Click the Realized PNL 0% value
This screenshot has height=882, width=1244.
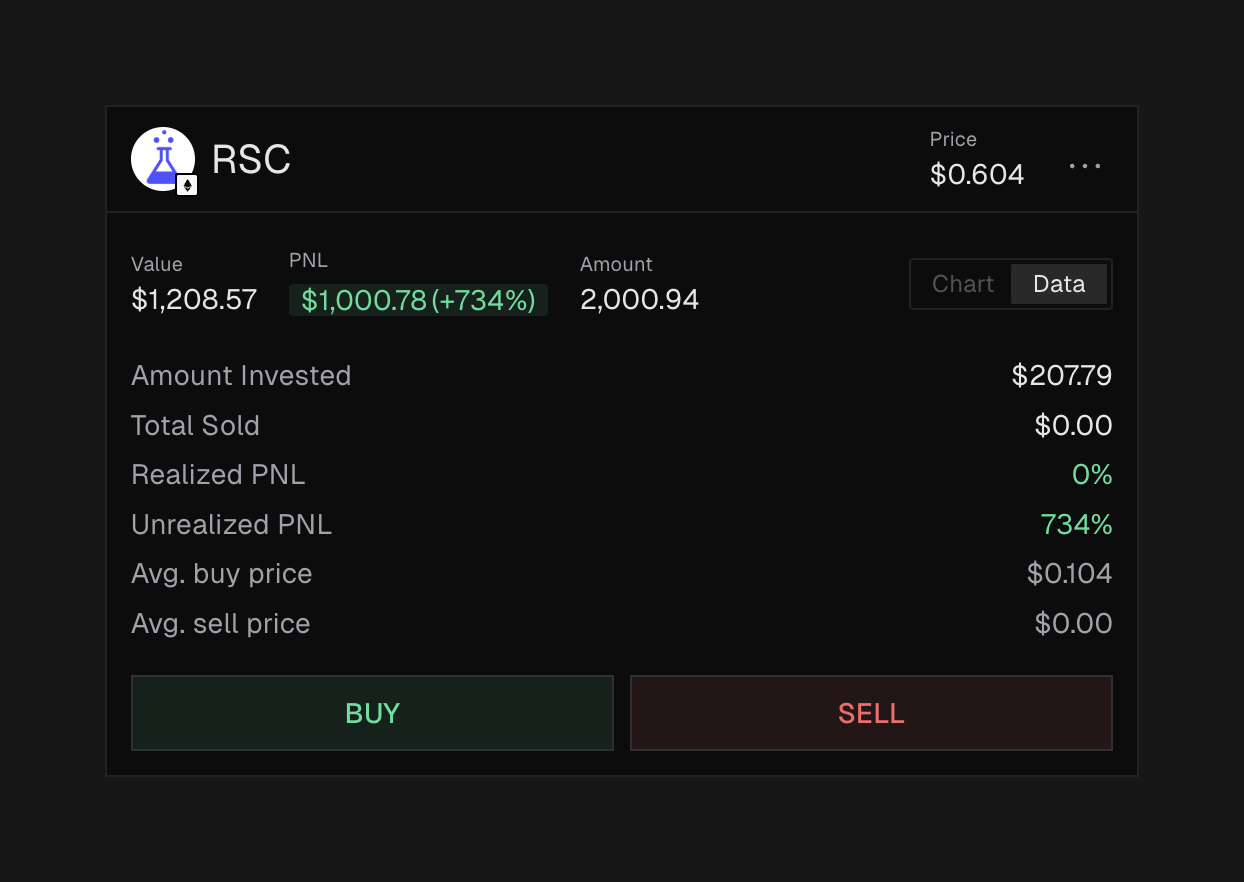coord(1092,475)
